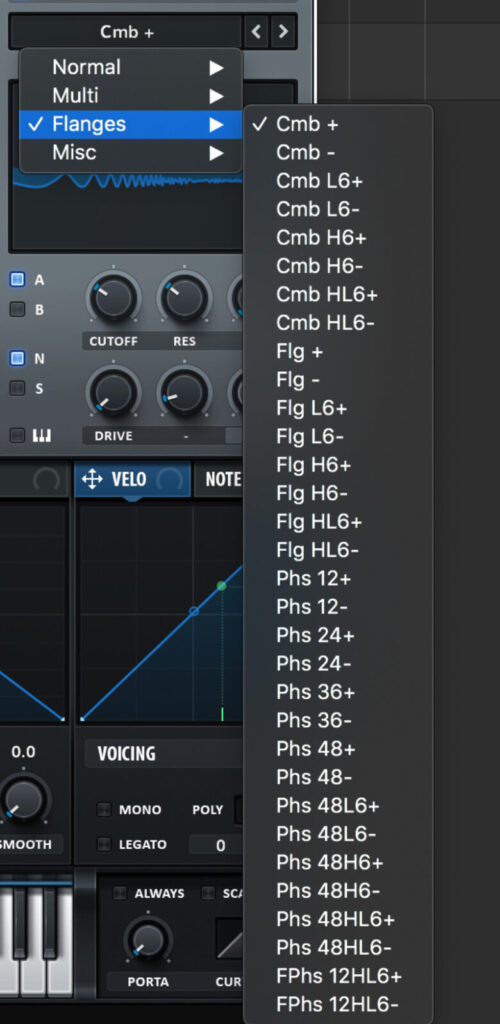Toggle noise N filter routing
The height and width of the screenshot is (1024, 500).
[x=17, y=358]
